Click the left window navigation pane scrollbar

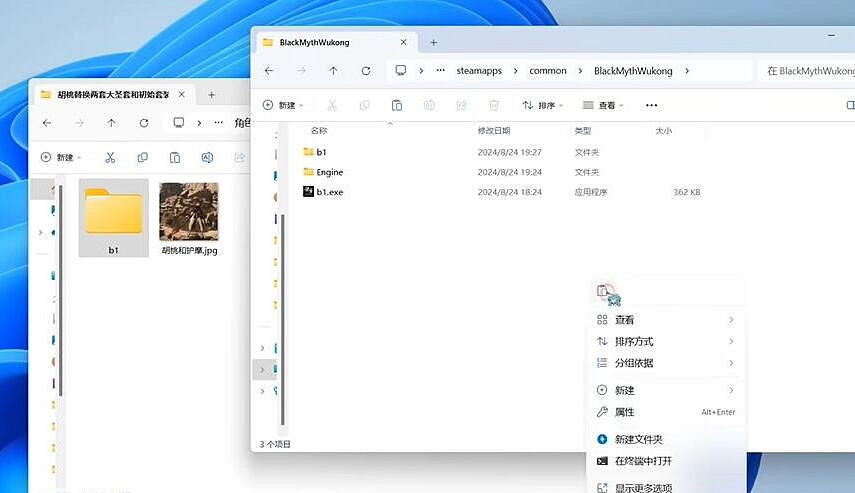pyautogui.click(x=61, y=291)
